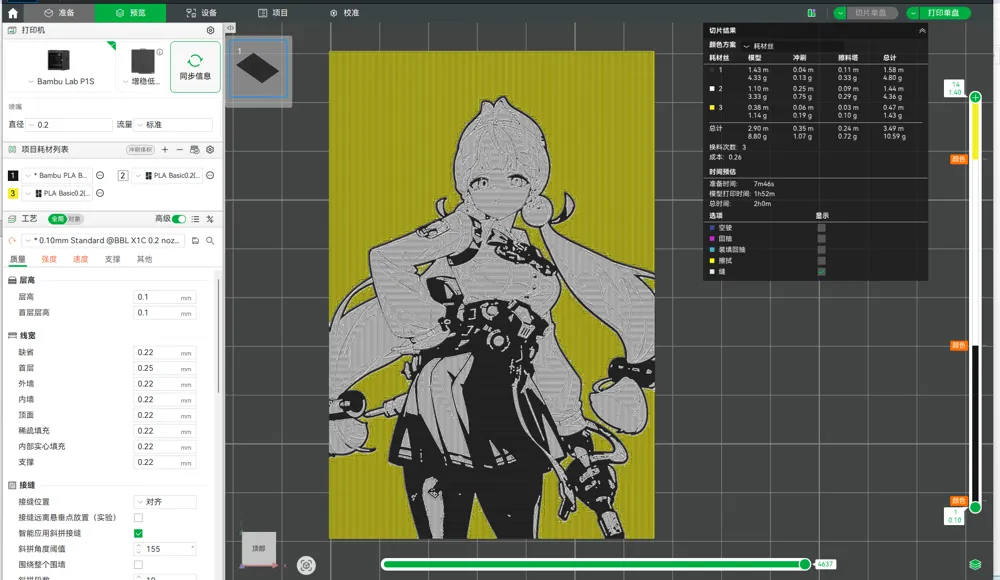
Task: Open the 冲刷体积 flushing volumes button
Action: [140, 149]
